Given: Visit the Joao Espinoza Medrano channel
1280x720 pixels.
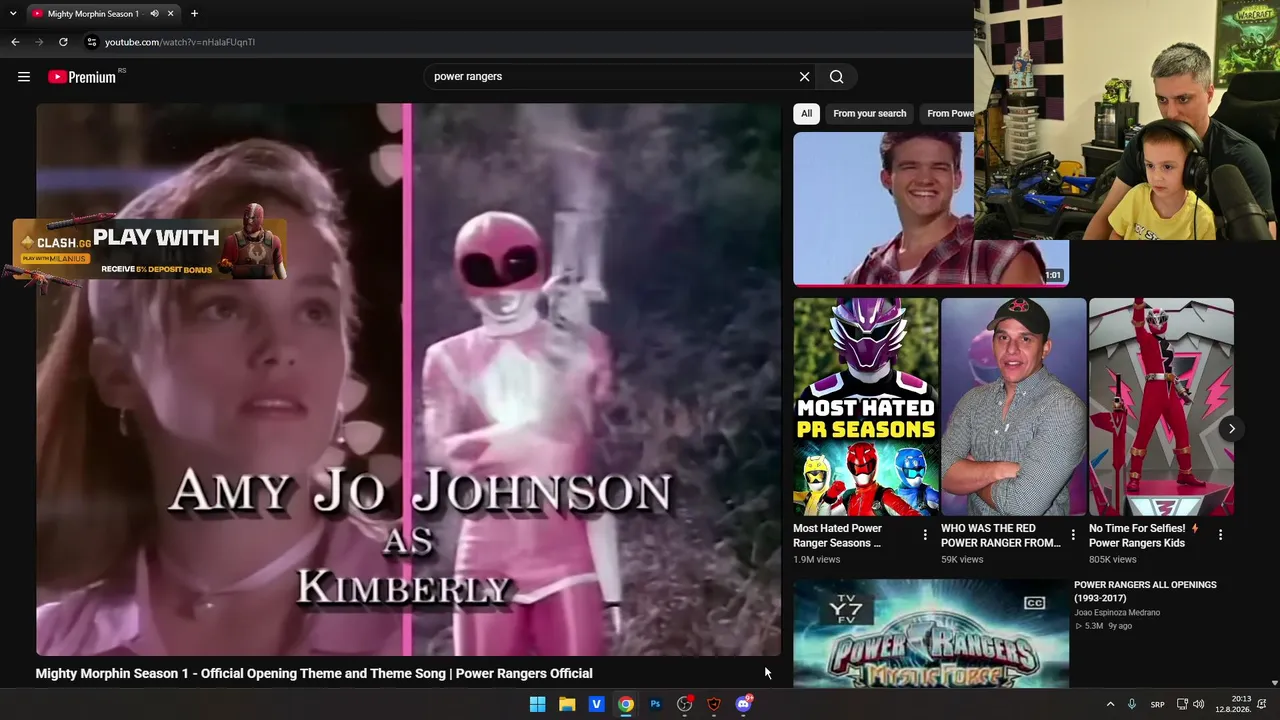Looking at the screenshot, I should click(1117, 612).
